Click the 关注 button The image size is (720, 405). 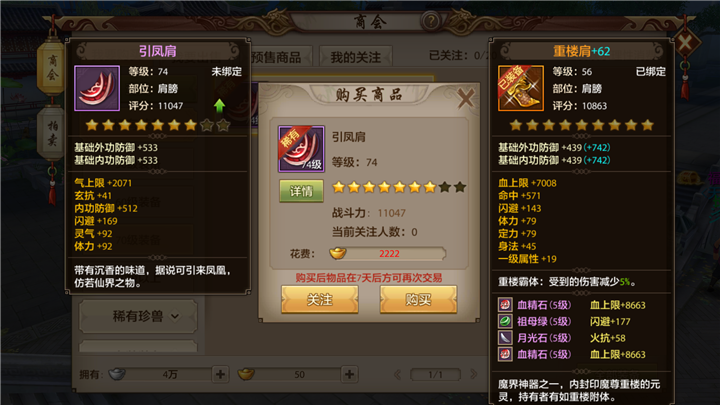click(x=320, y=299)
